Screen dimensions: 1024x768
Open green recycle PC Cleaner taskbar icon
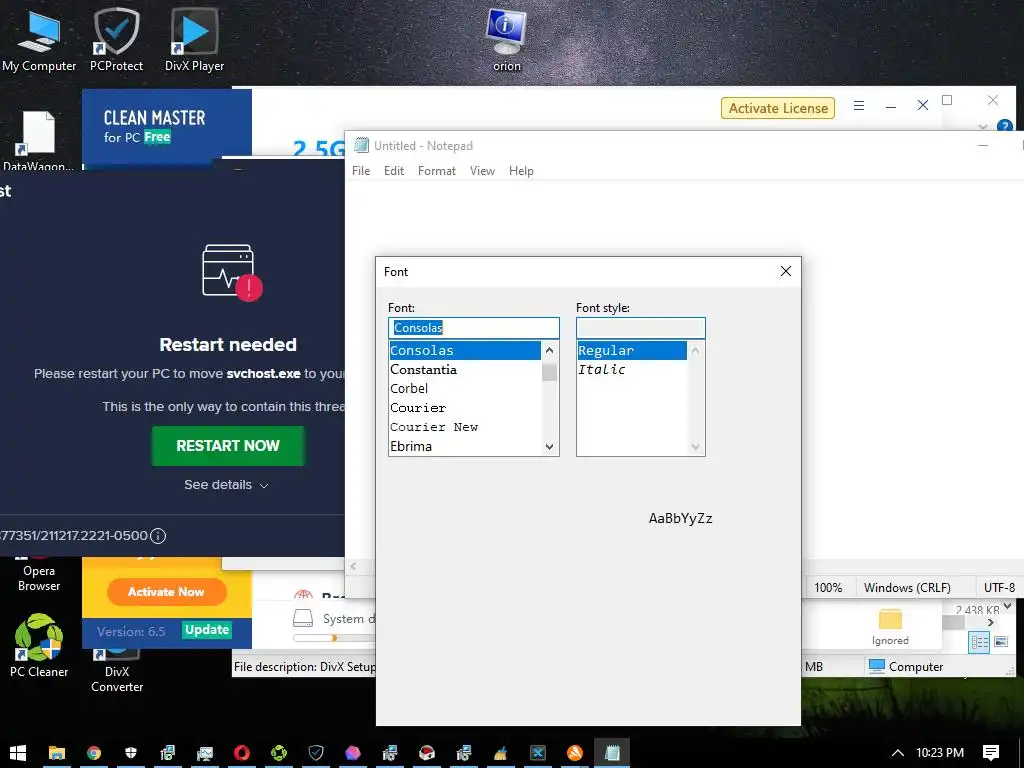click(279, 753)
